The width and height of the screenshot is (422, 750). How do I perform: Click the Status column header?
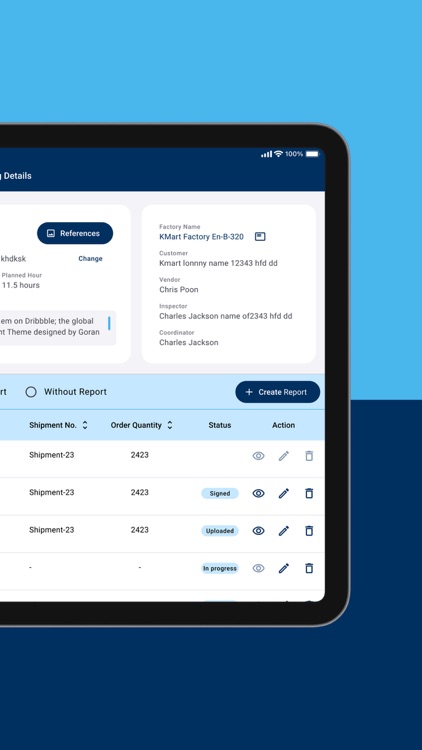220,425
